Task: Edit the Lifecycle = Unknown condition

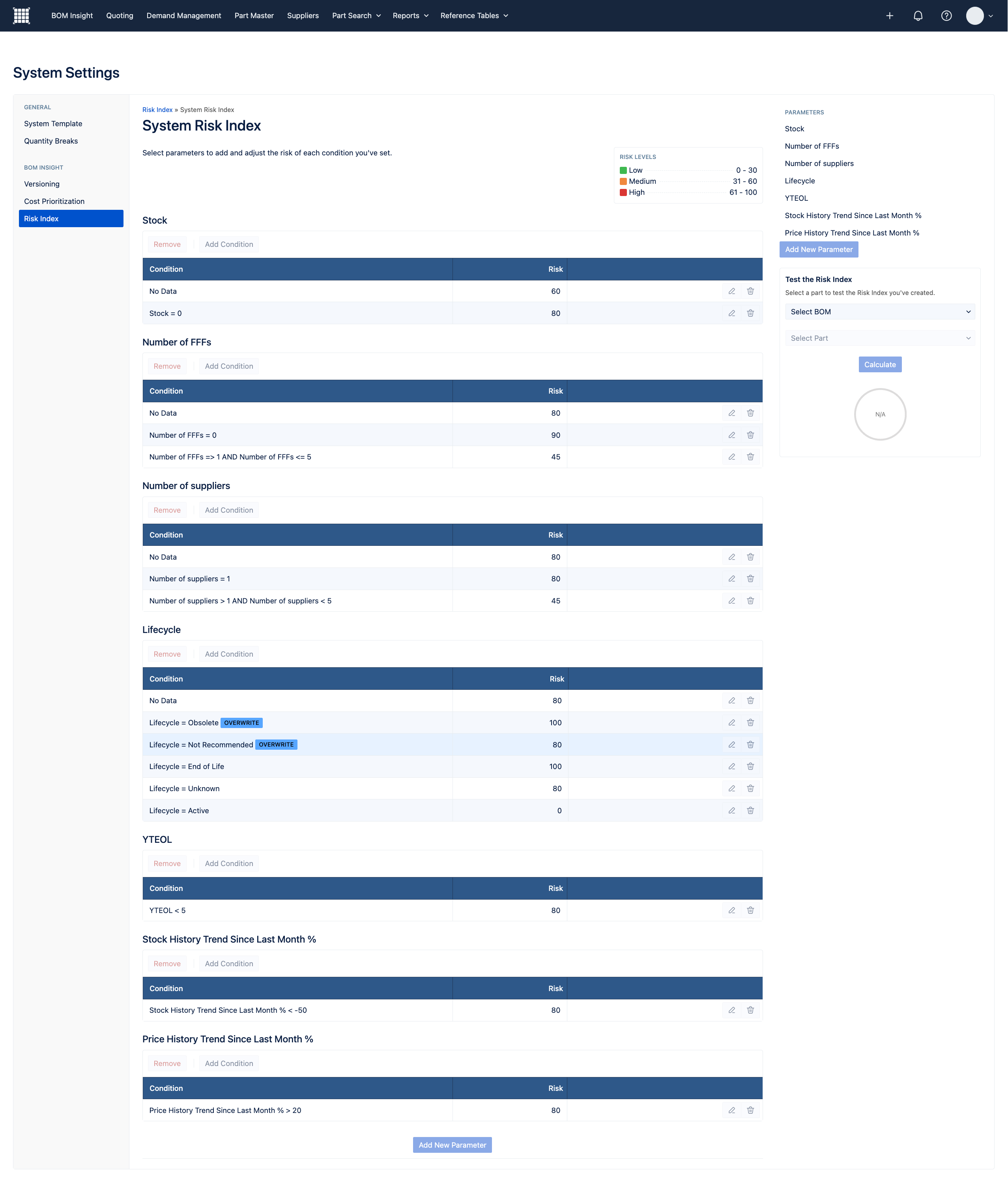Action: point(732,789)
